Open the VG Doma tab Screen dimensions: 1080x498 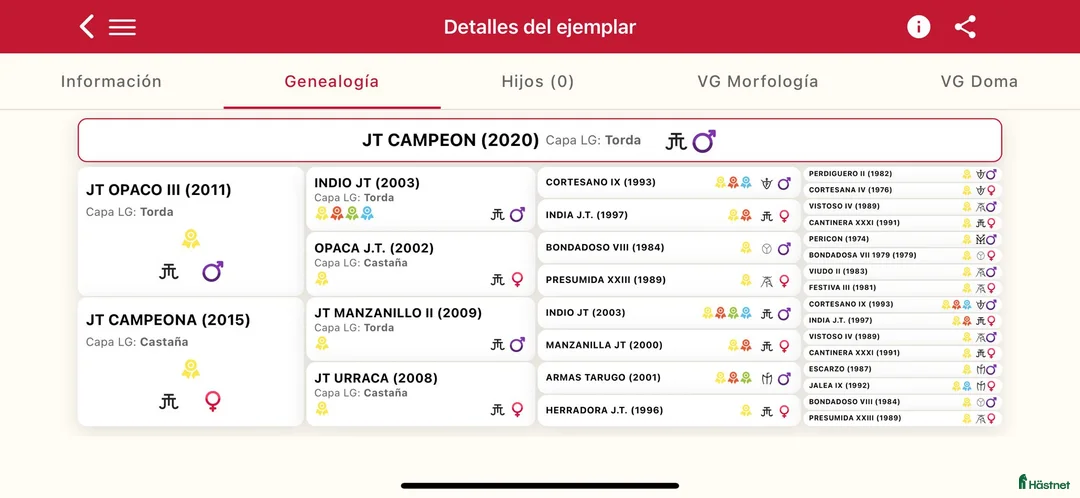pyautogui.click(x=979, y=82)
